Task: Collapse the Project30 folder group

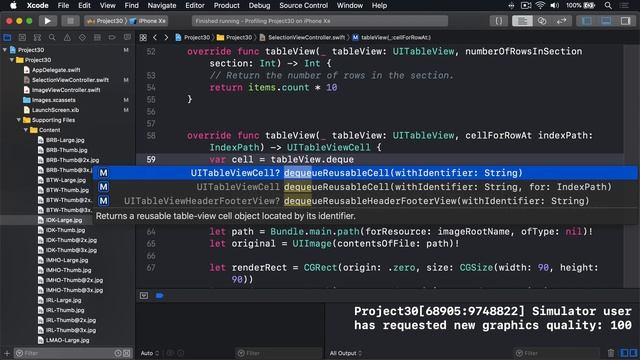Action: tap(12, 60)
